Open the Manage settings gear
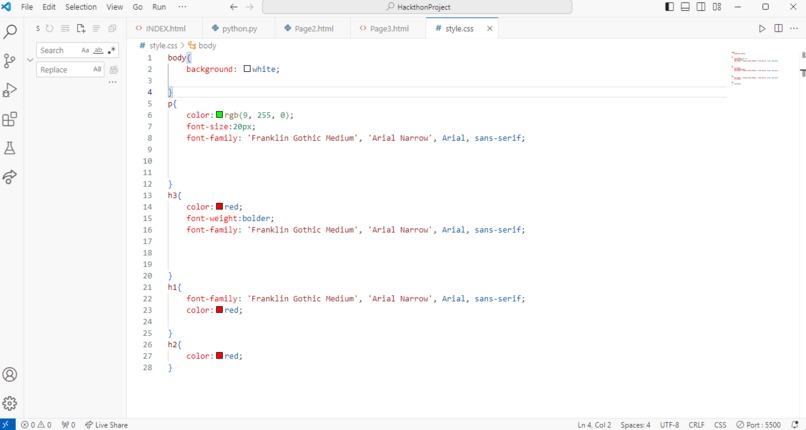This screenshot has height=430, width=806. point(9,403)
